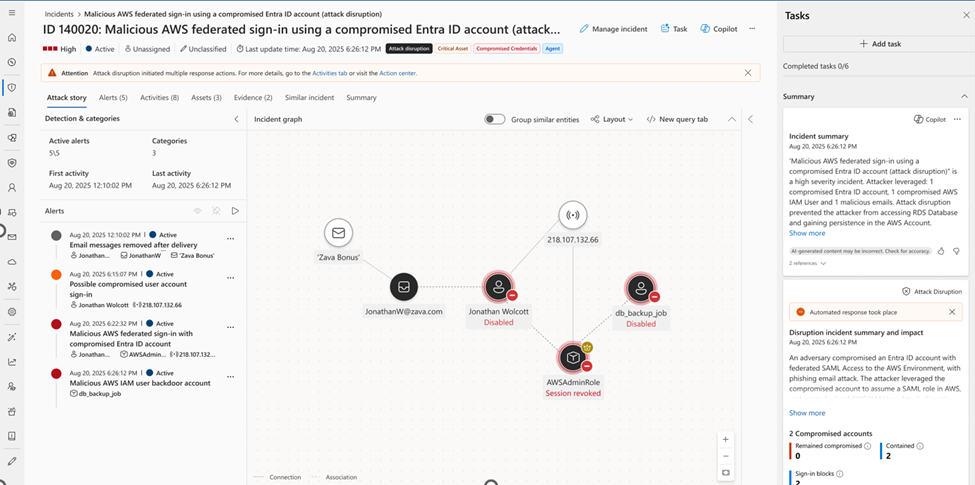Open the hamburger navigation menu
Screen dimensions: 975x485
coord(12,12)
